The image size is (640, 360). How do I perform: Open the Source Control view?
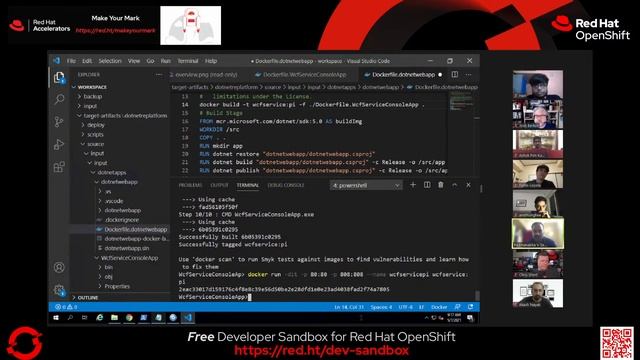coord(59,122)
